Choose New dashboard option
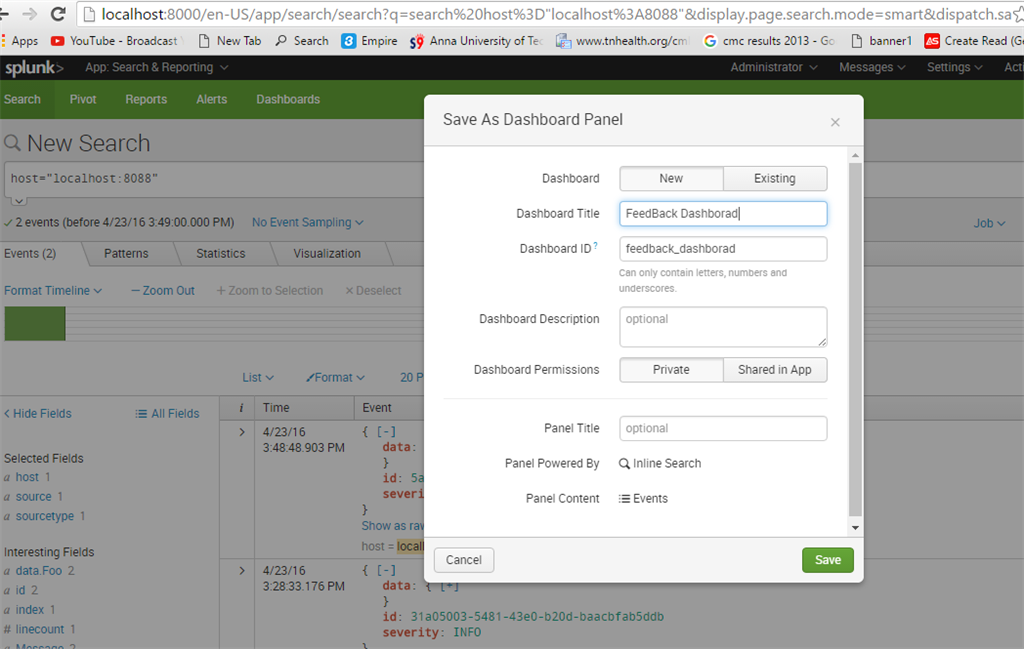 pyautogui.click(x=671, y=178)
